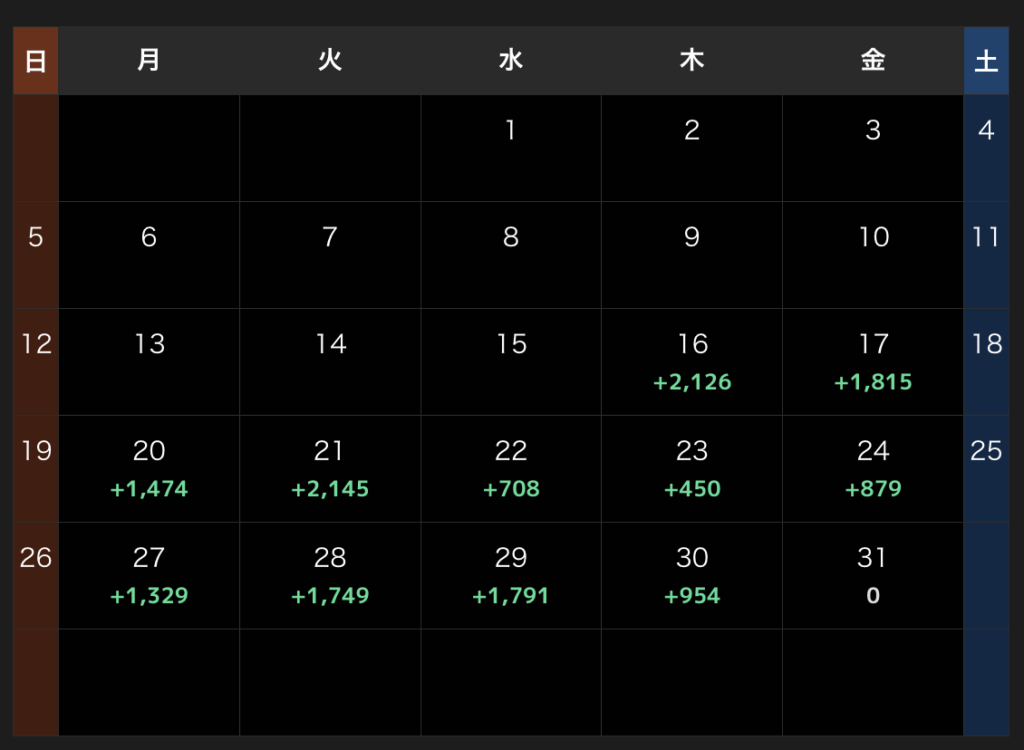Select Sunday the 12th cell
The height and width of the screenshot is (750, 1024).
(35, 362)
